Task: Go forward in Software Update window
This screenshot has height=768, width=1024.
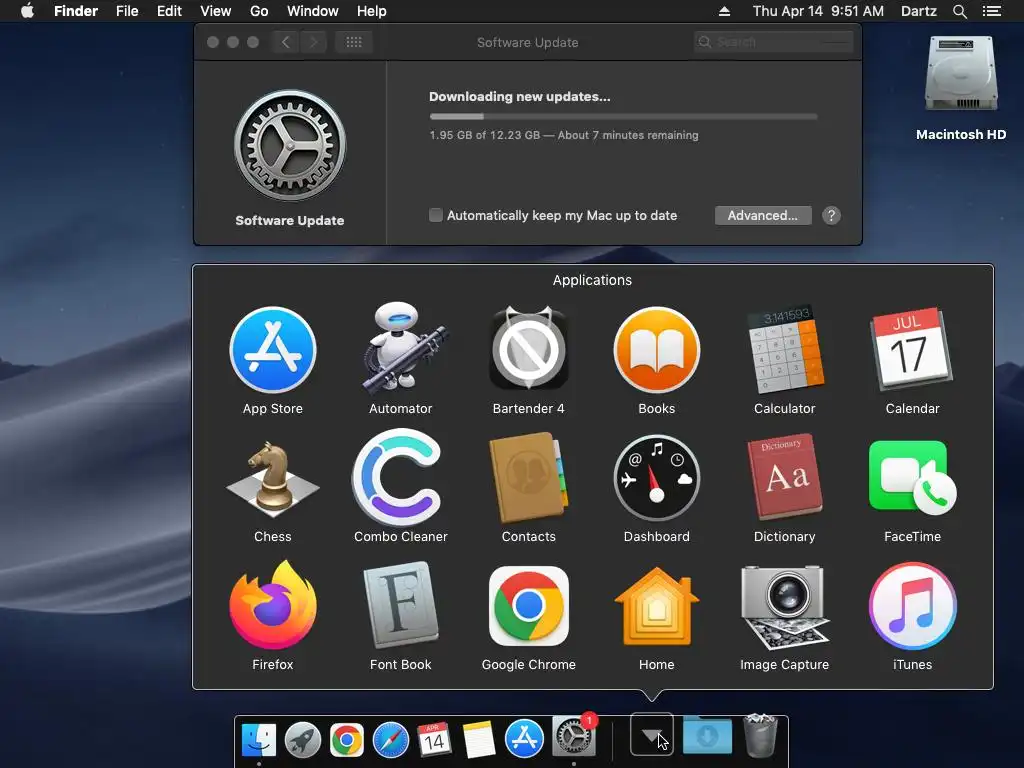Action: point(313,42)
